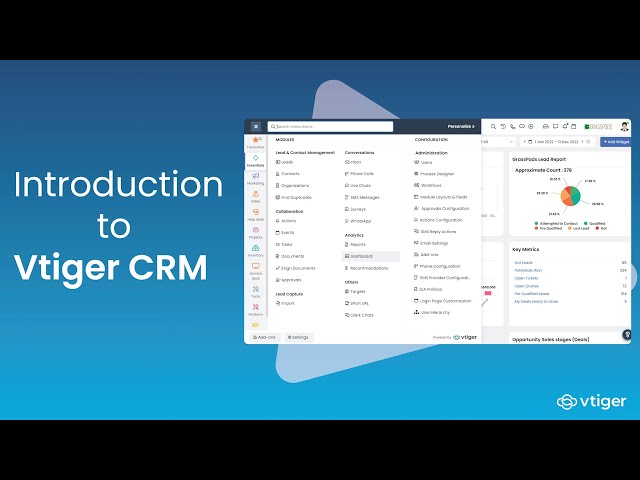
Task: Open the Service Desk sidebar category
Action: (x=256, y=271)
